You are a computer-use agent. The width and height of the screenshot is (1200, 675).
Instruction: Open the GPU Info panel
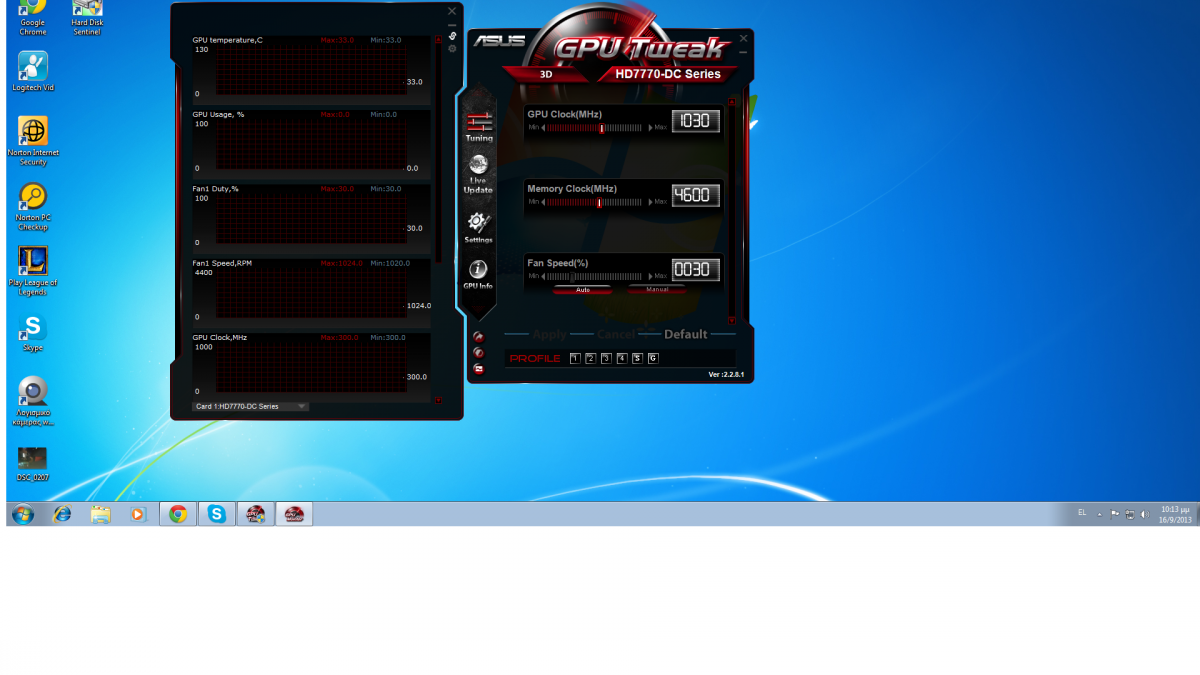point(478,274)
